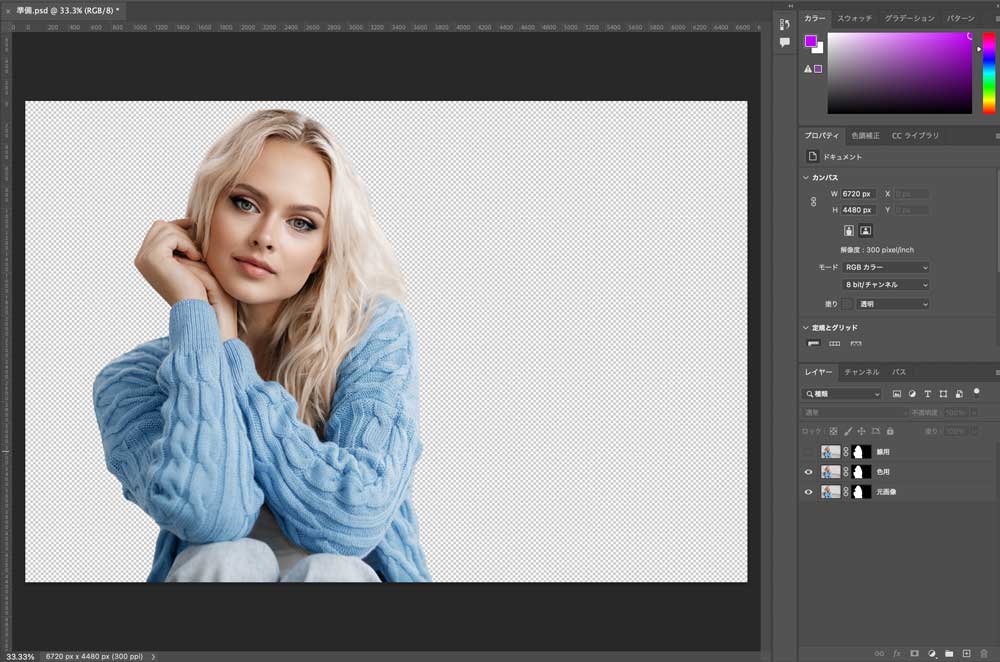The width and height of the screenshot is (1000, 662).
Task: Show the hidden 線用 layer
Action: [x=808, y=452]
